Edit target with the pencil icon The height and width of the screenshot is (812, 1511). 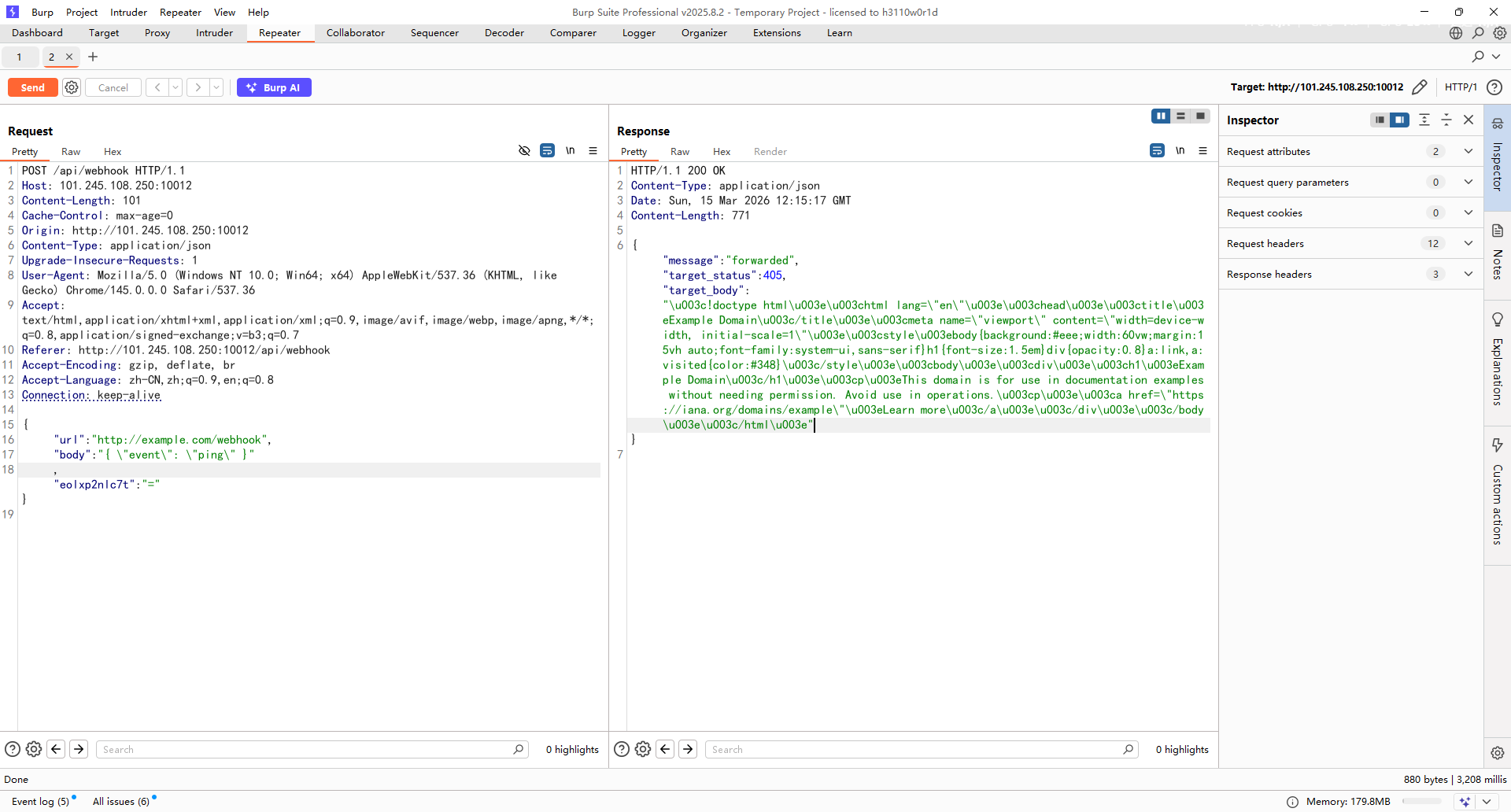click(1420, 87)
